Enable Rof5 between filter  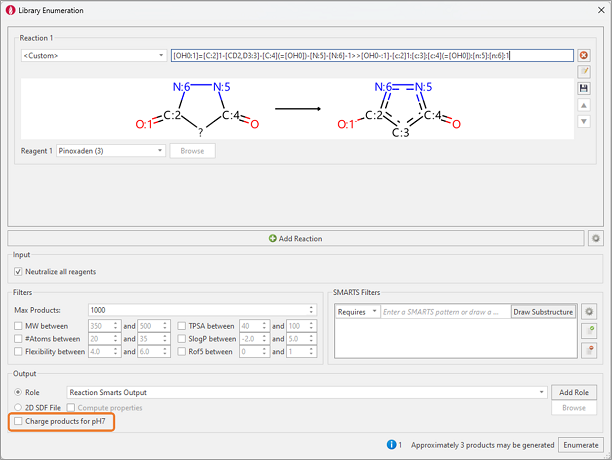[181, 352]
